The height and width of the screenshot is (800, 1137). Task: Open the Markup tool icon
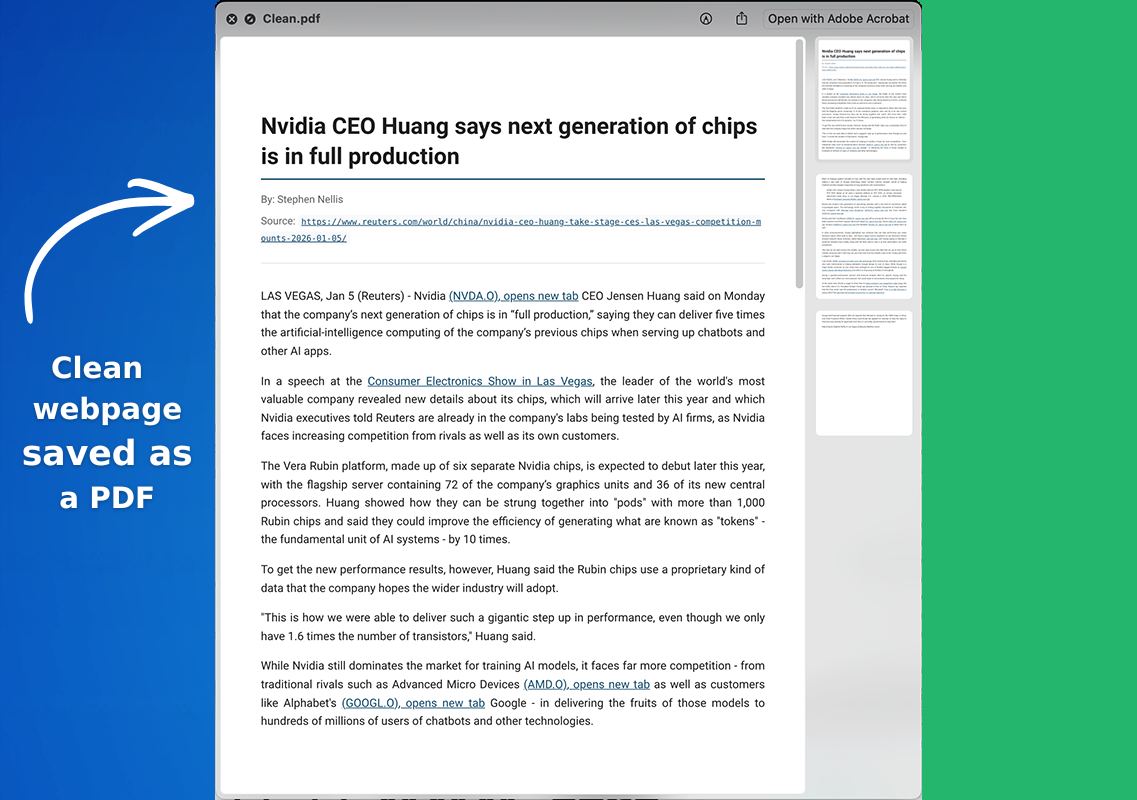pyautogui.click(x=706, y=19)
